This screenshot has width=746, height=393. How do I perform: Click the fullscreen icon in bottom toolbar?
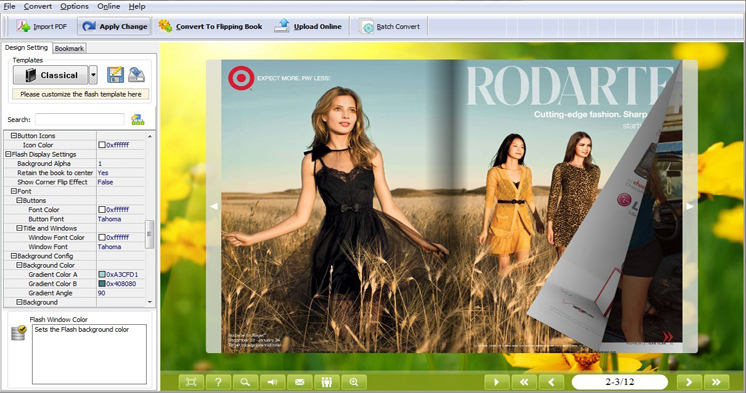tap(191, 382)
